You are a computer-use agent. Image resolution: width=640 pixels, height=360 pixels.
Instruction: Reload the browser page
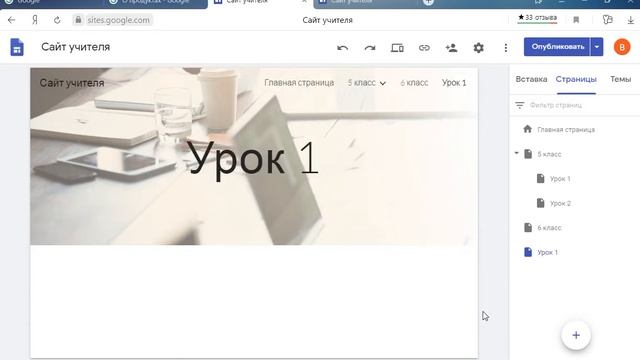(x=57, y=20)
